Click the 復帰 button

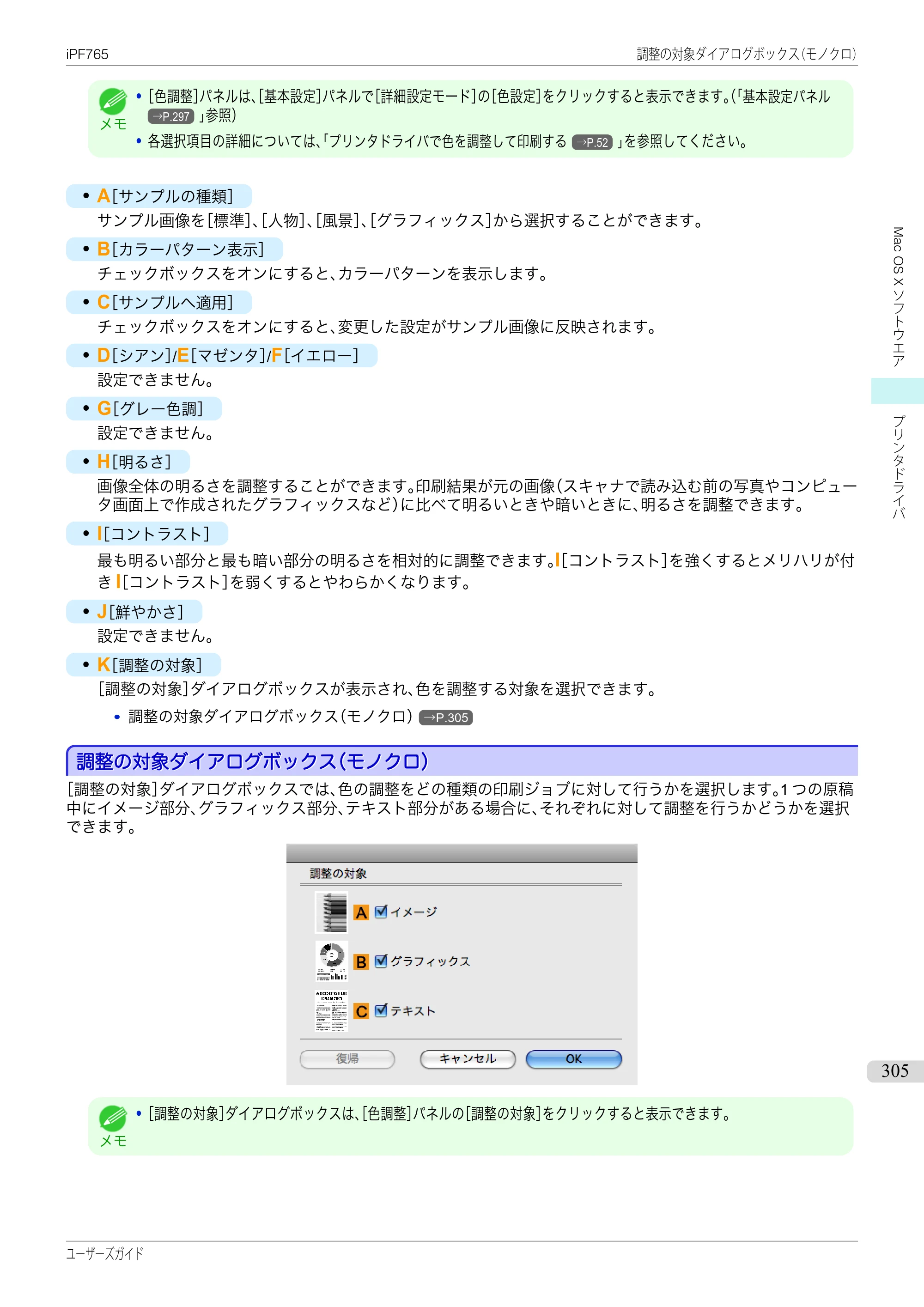click(347, 1059)
